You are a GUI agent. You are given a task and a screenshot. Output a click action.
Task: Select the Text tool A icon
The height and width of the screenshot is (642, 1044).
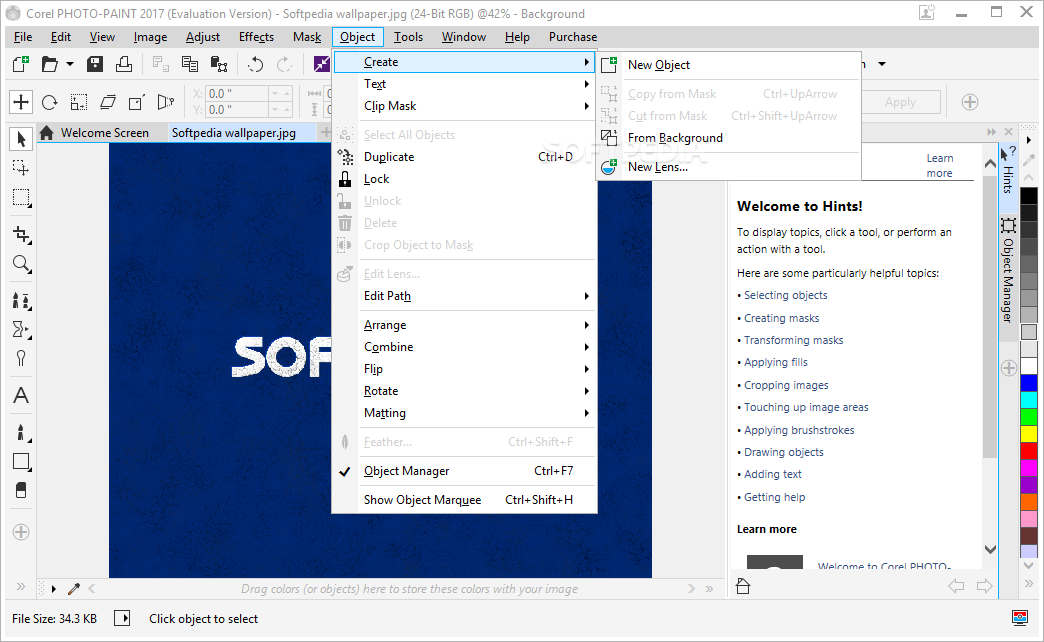point(21,396)
